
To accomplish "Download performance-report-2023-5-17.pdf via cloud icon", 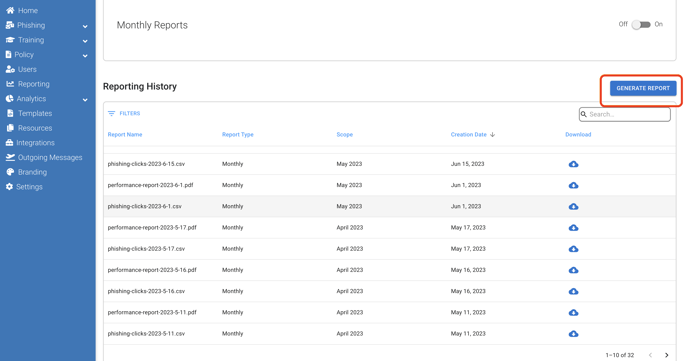I will coord(573,228).
